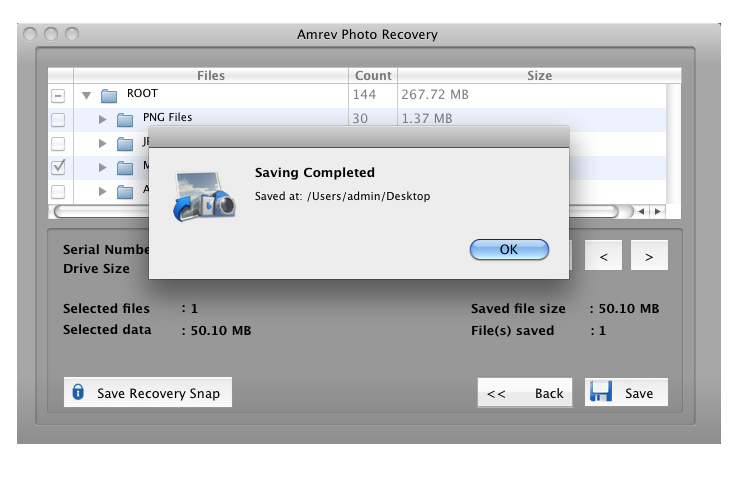Viewport: 733px width, 481px height.
Task: Toggle the ROOT folder checkbox
Action: [x=58, y=96]
